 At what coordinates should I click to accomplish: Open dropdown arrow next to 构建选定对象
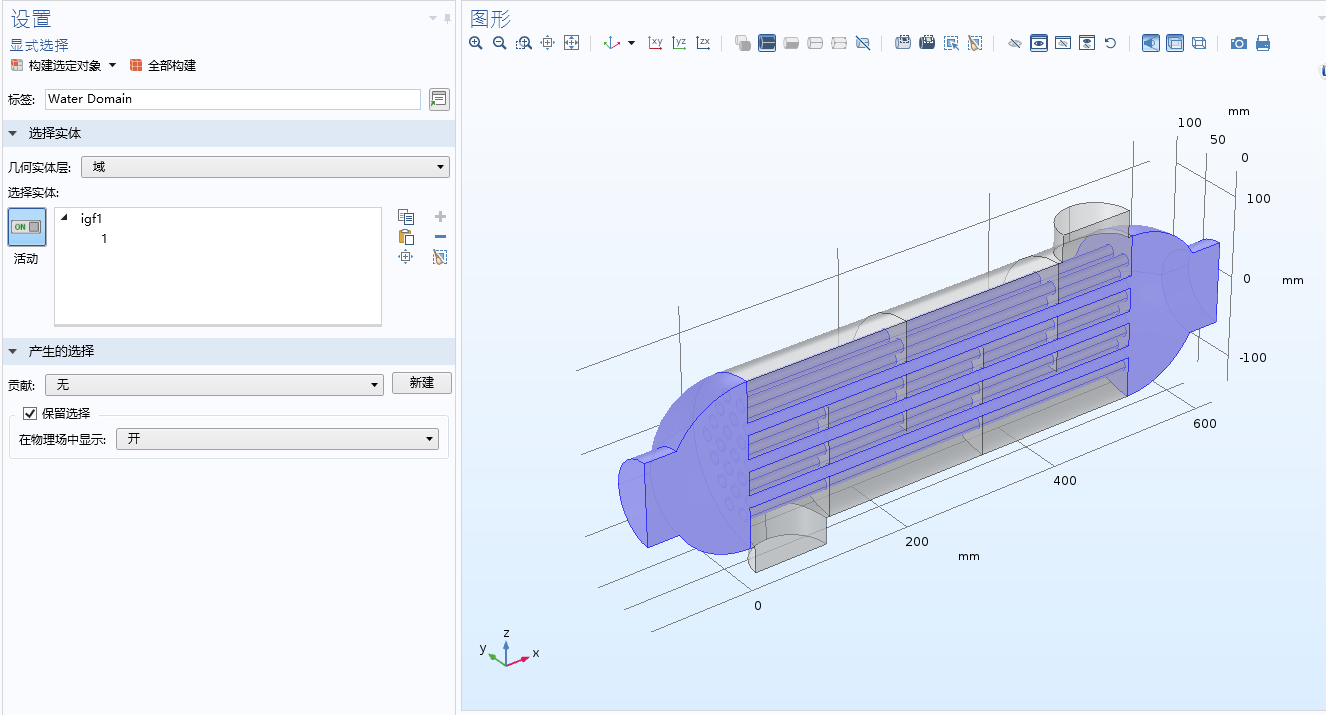(x=112, y=65)
